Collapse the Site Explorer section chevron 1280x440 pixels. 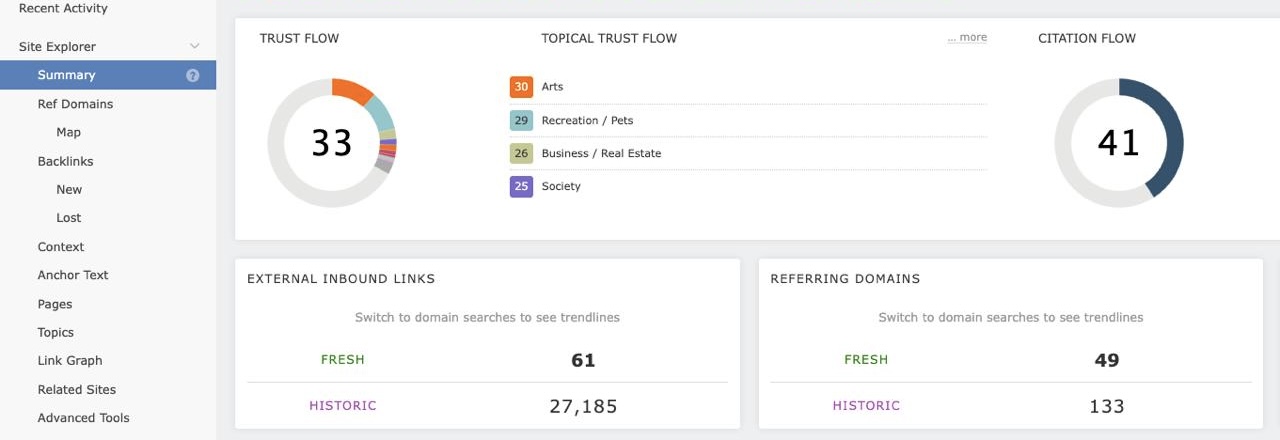click(195, 46)
